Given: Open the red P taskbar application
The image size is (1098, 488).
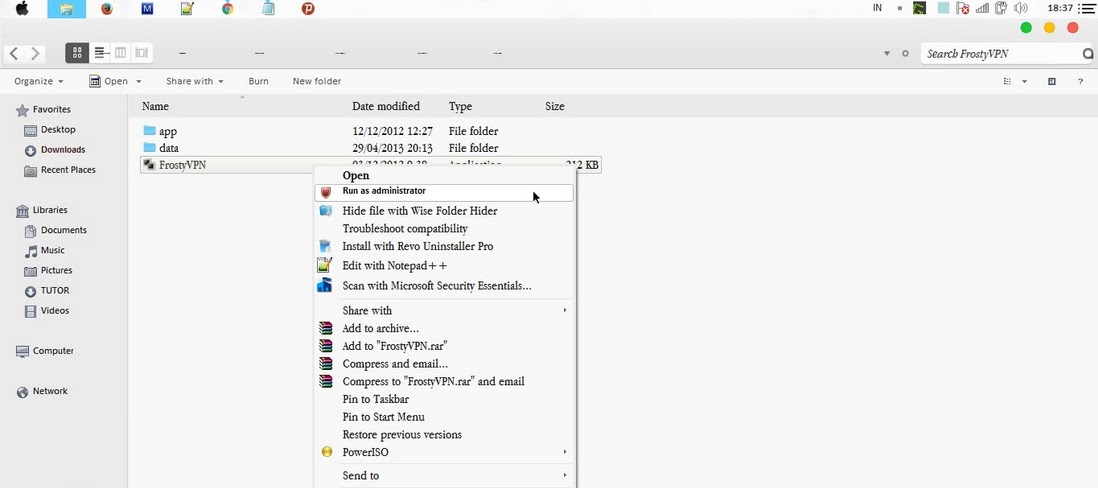Looking at the screenshot, I should pyautogui.click(x=308, y=8).
